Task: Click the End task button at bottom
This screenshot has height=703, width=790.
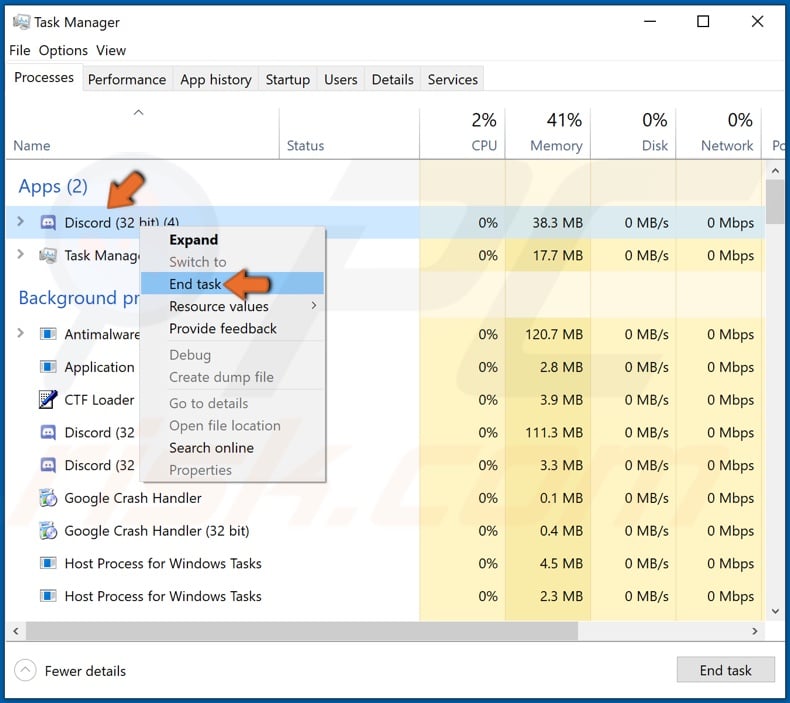Action: (726, 670)
